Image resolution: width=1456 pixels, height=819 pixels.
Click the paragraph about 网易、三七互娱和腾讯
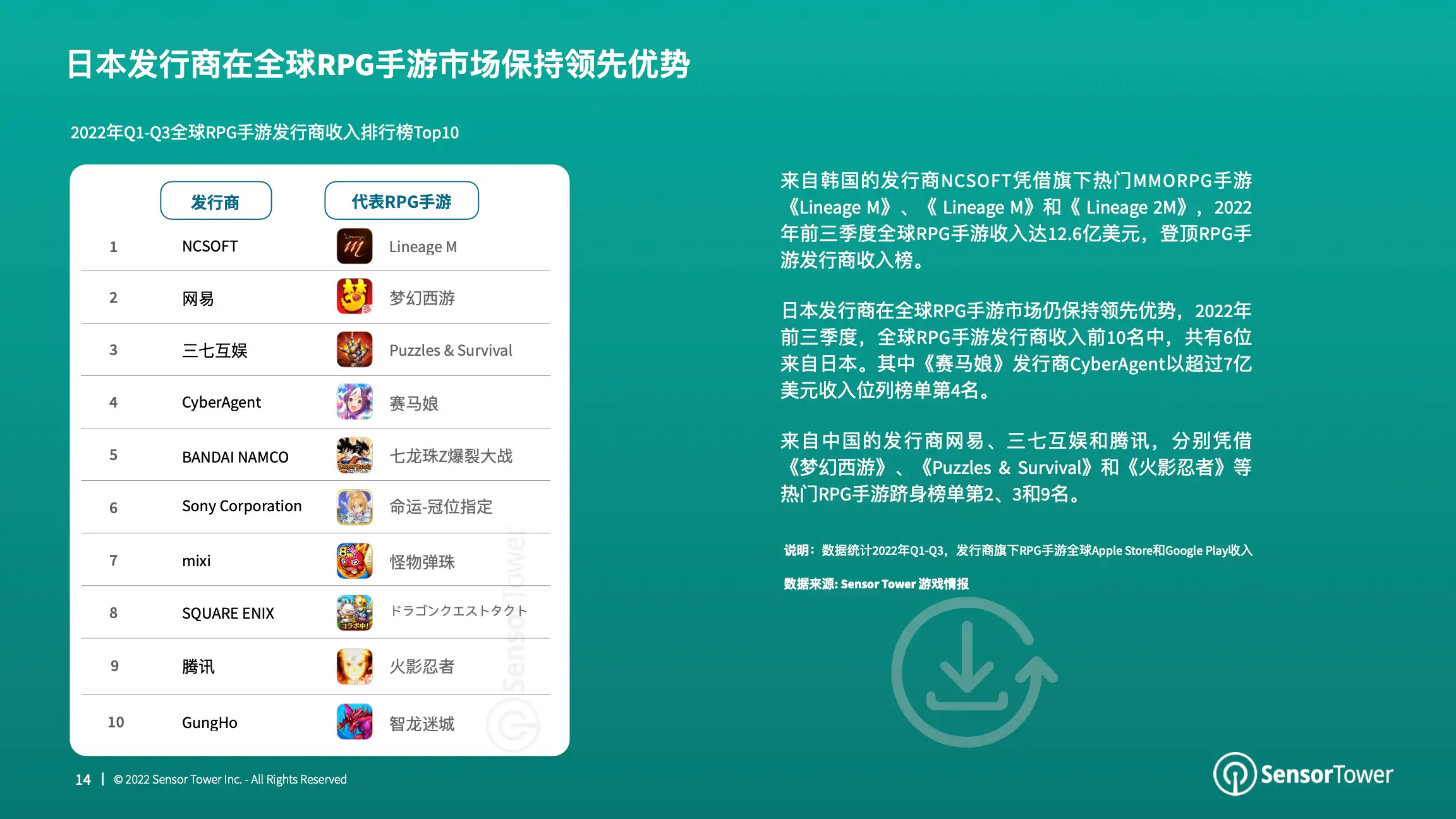(x=1016, y=467)
